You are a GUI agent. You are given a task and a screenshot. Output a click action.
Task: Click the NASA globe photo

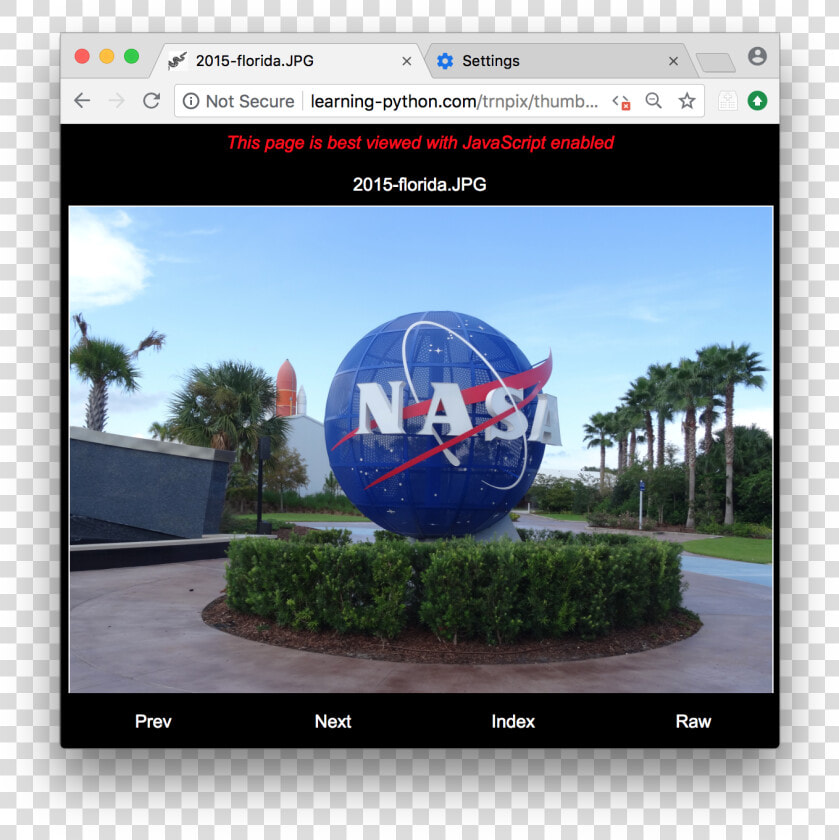click(x=421, y=449)
